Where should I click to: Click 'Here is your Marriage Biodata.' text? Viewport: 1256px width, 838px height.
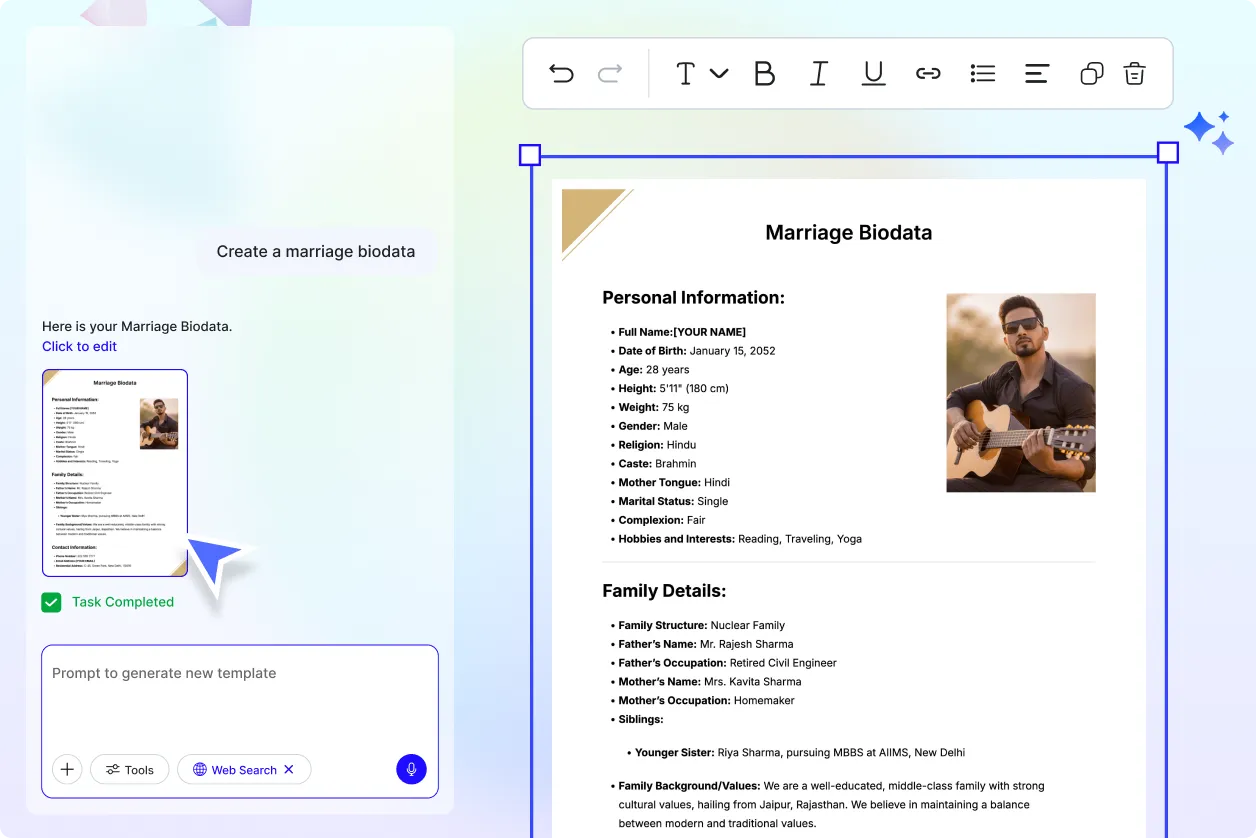click(x=137, y=326)
